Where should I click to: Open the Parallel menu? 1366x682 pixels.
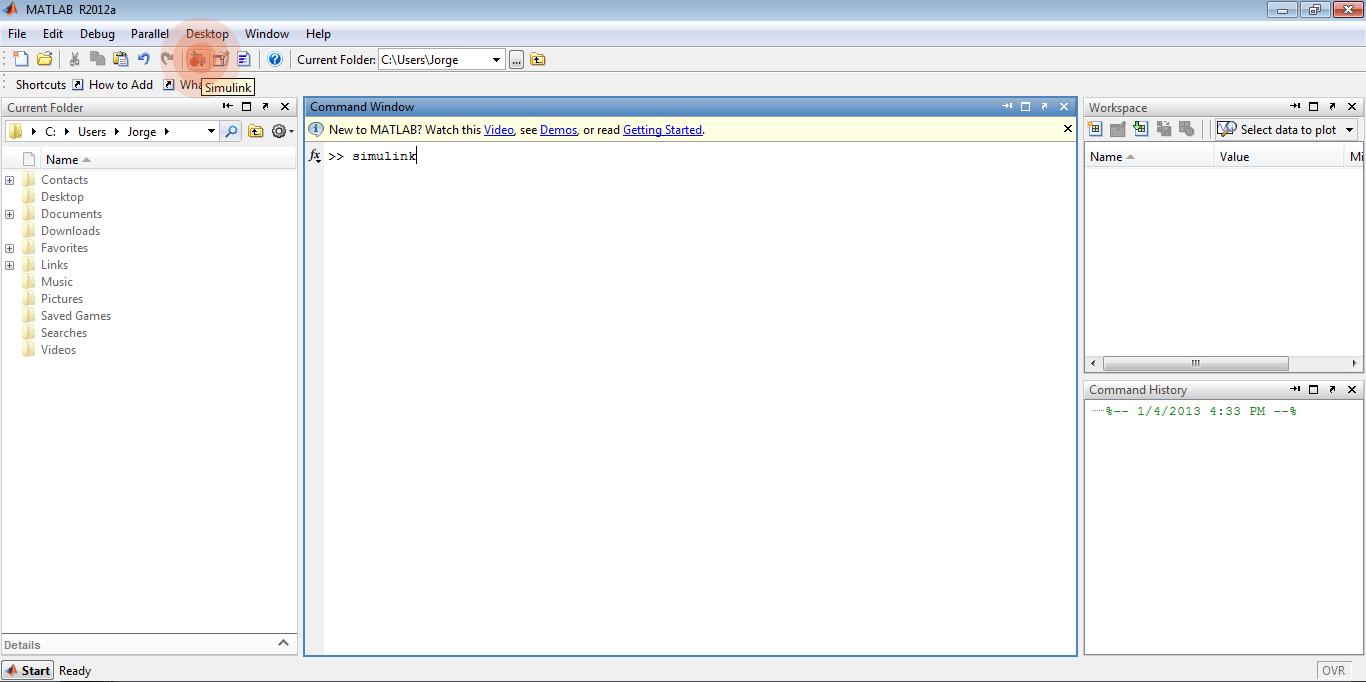click(150, 34)
